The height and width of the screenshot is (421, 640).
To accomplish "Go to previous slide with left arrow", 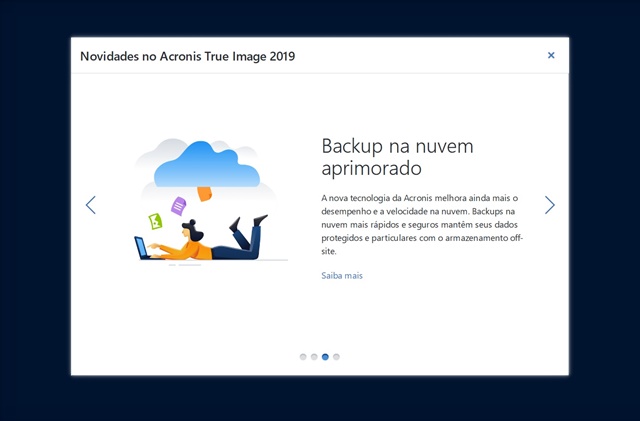I will [91, 205].
